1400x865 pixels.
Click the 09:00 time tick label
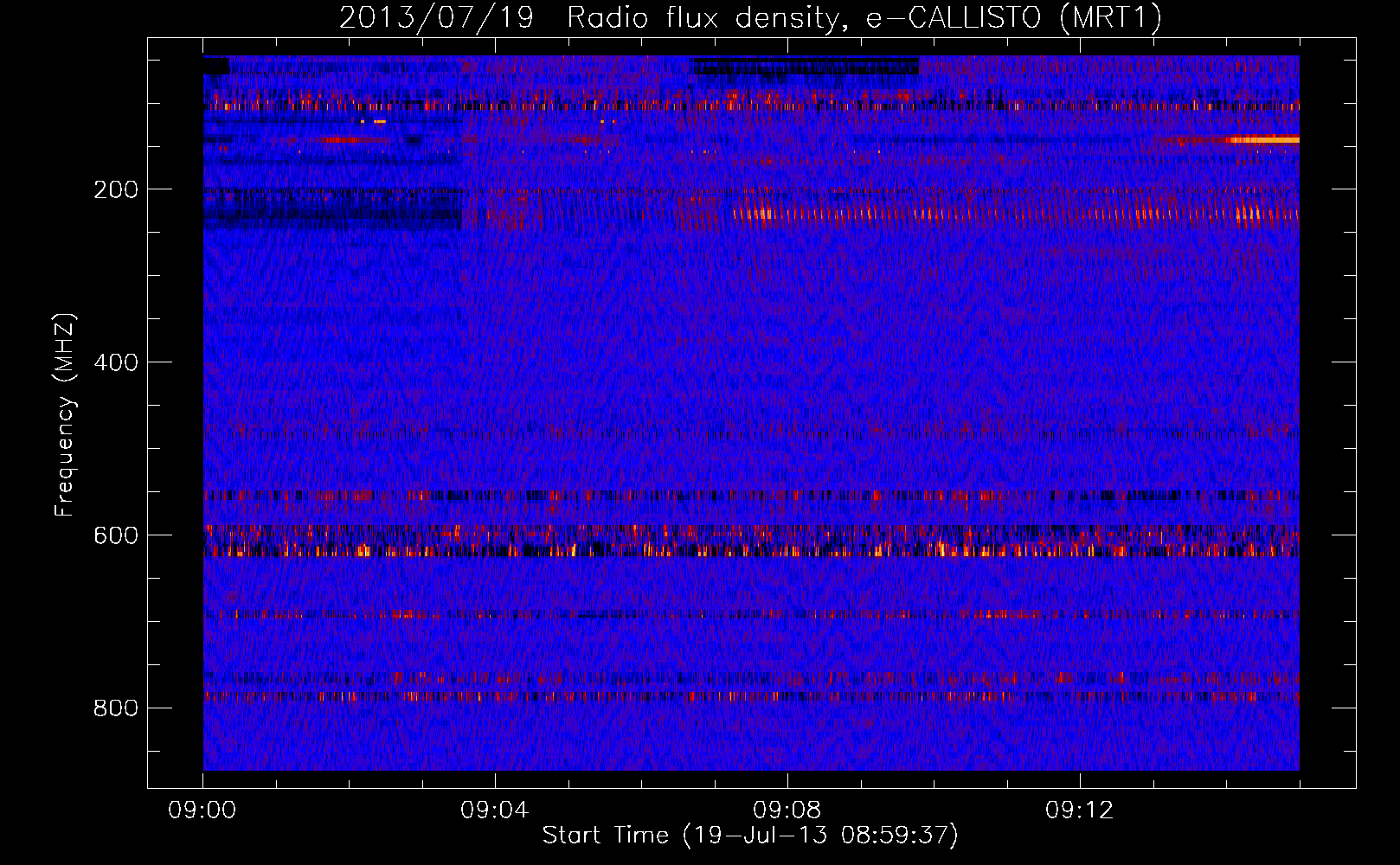(202, 811)
